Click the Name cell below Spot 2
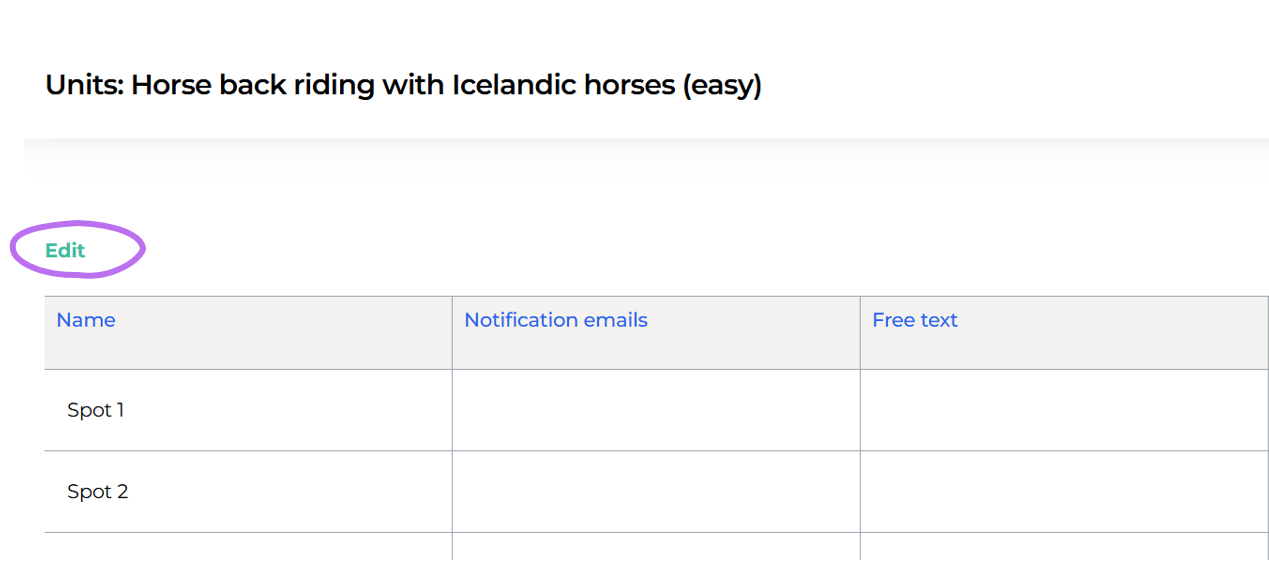The height and width of the screenshot is (582, 1269). [x=248, y=547]
